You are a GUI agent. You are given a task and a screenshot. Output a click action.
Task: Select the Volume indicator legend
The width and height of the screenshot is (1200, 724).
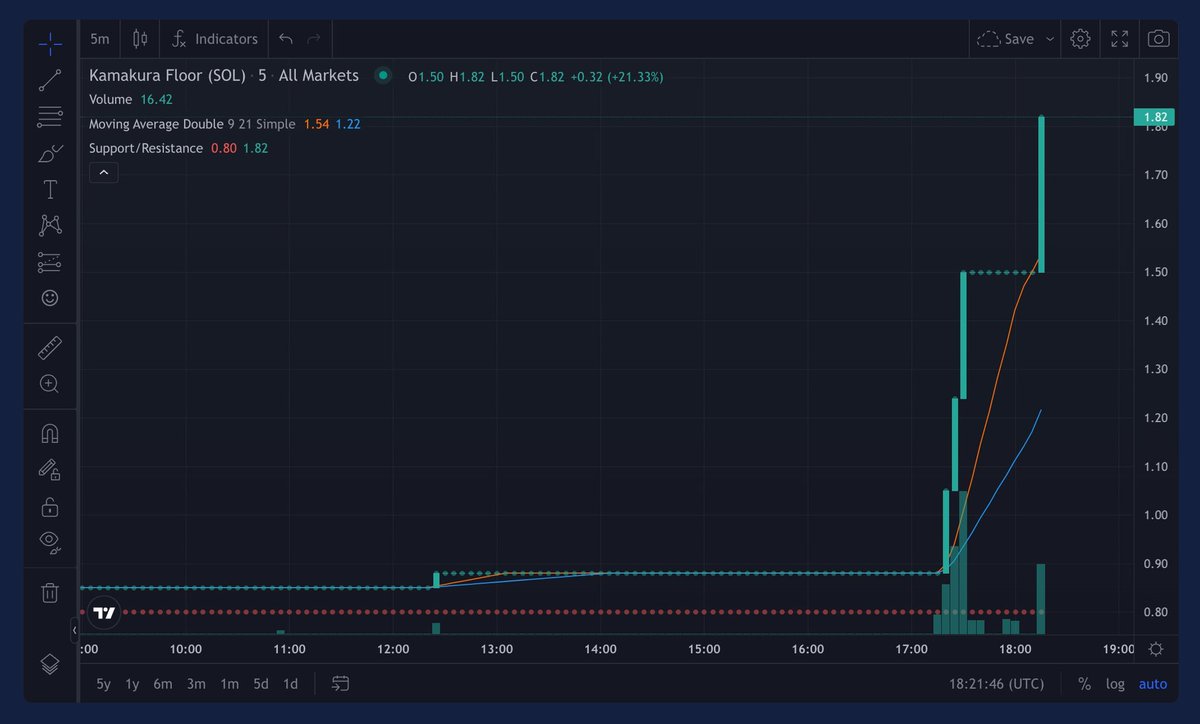[x=110, y=99]
